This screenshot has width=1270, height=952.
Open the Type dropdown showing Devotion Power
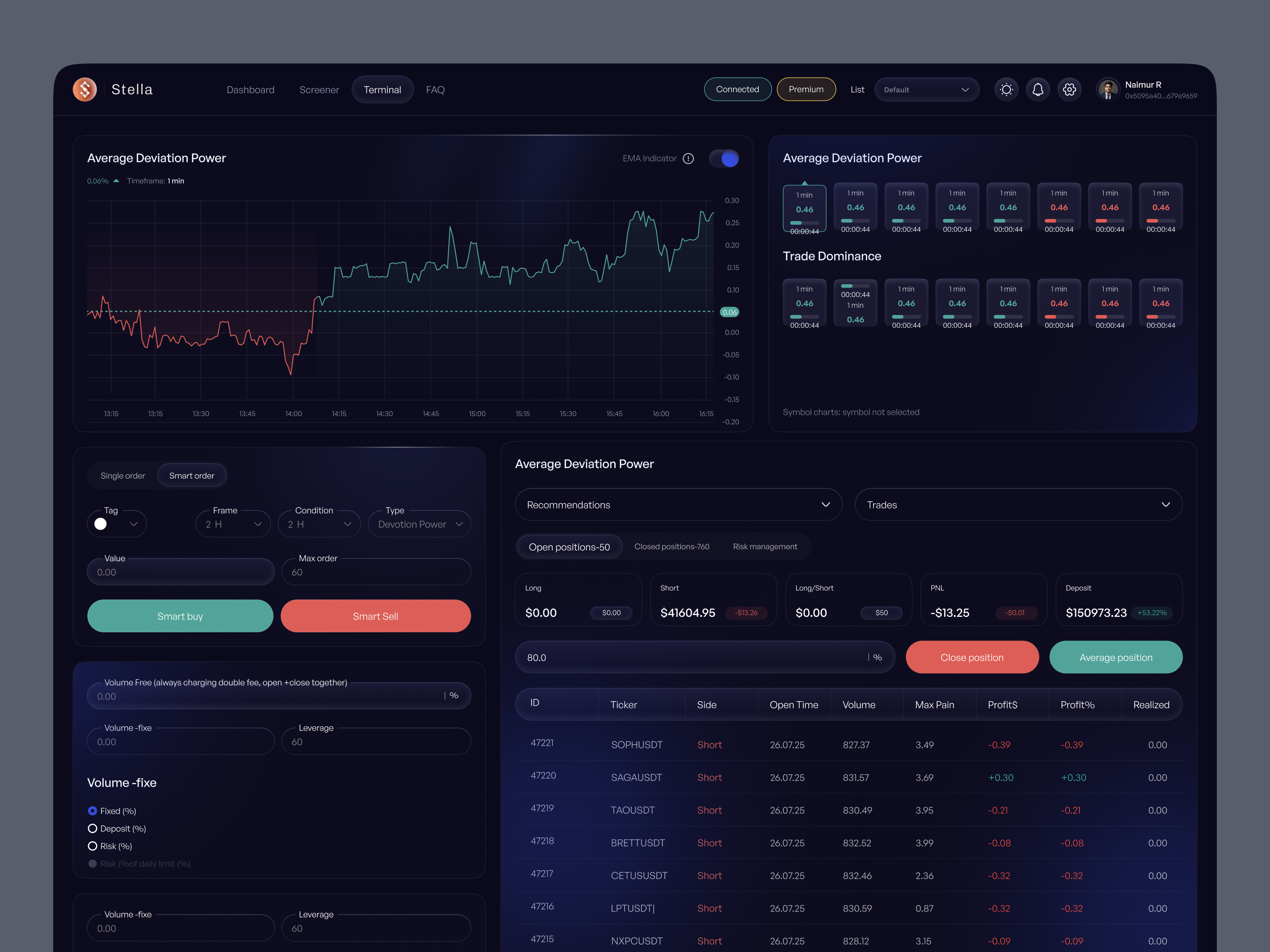click(420, 523)
